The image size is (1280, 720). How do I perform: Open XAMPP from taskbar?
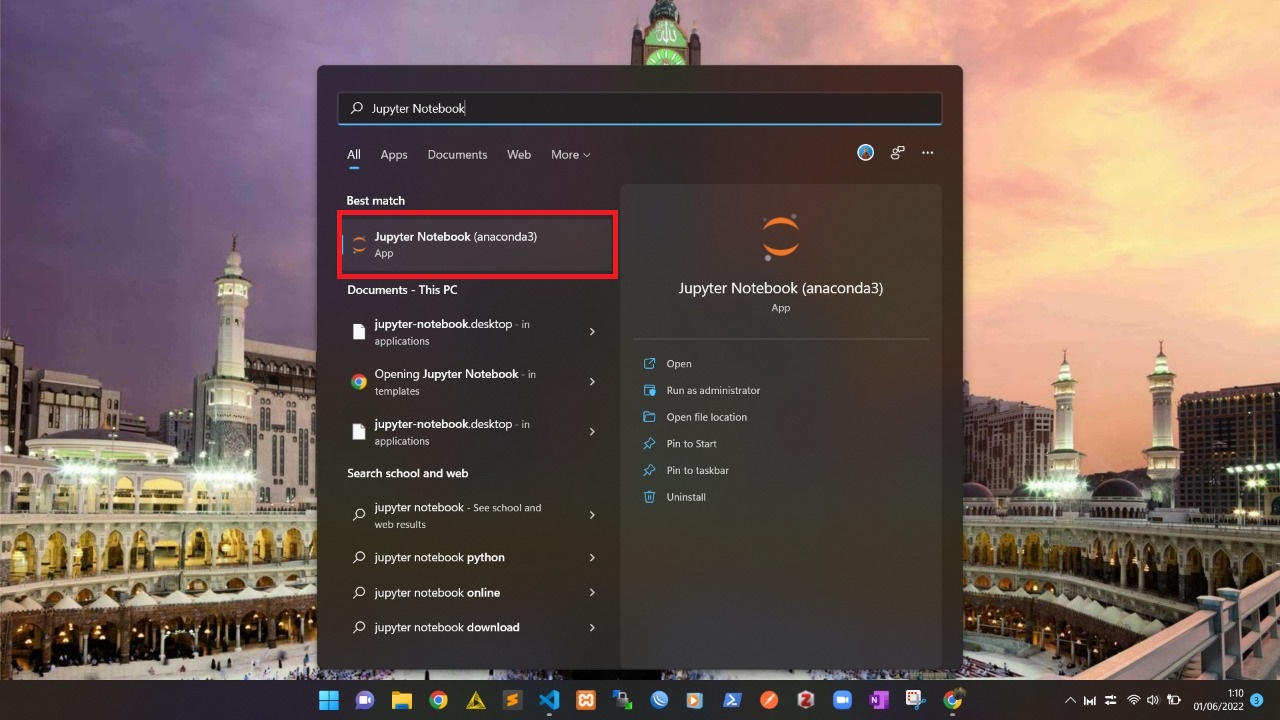click(x=585, y=700)
